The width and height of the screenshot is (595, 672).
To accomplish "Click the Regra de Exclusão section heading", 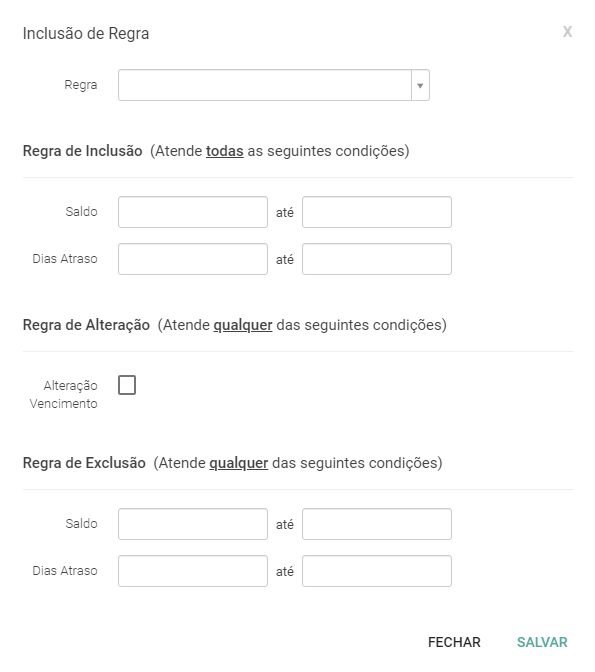I will (84, 463).
